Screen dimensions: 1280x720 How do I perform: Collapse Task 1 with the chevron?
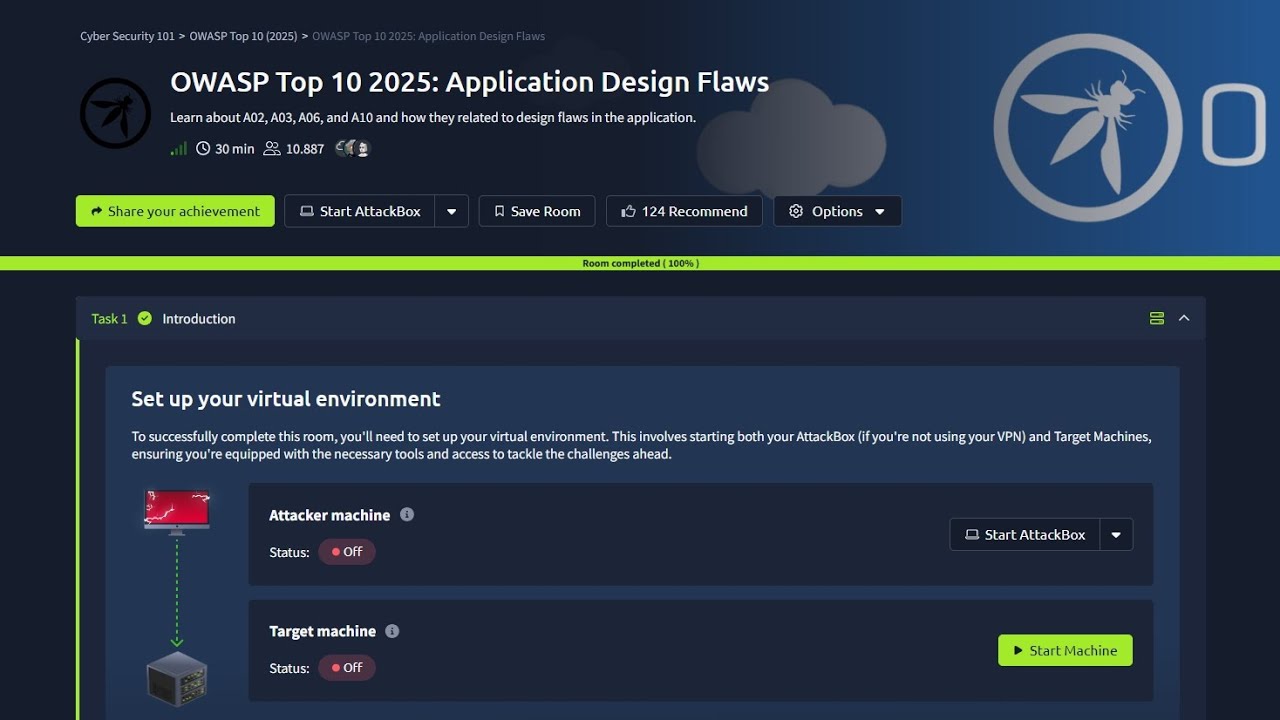(1184, 318)
